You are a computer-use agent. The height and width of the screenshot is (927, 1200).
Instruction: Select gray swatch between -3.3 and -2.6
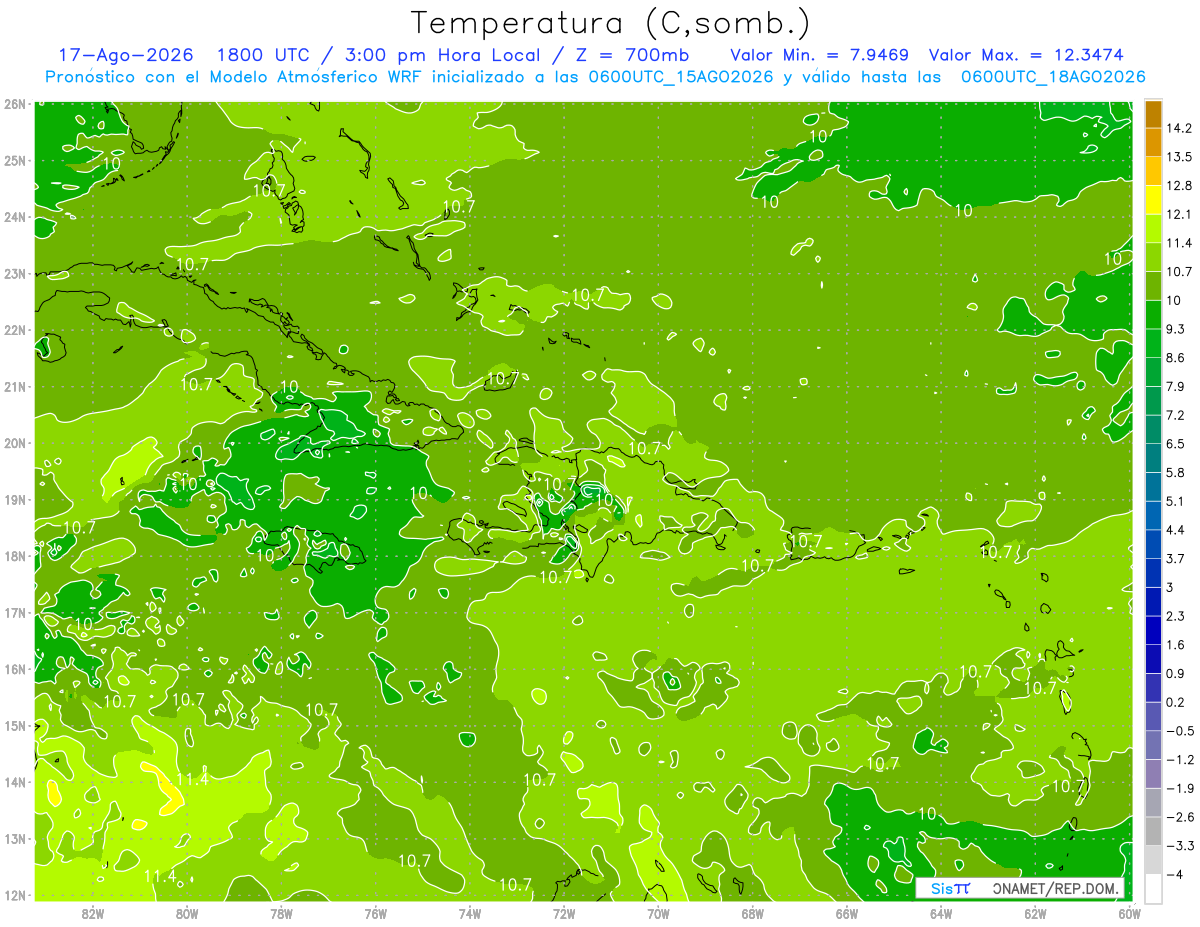coord(1154,831)
